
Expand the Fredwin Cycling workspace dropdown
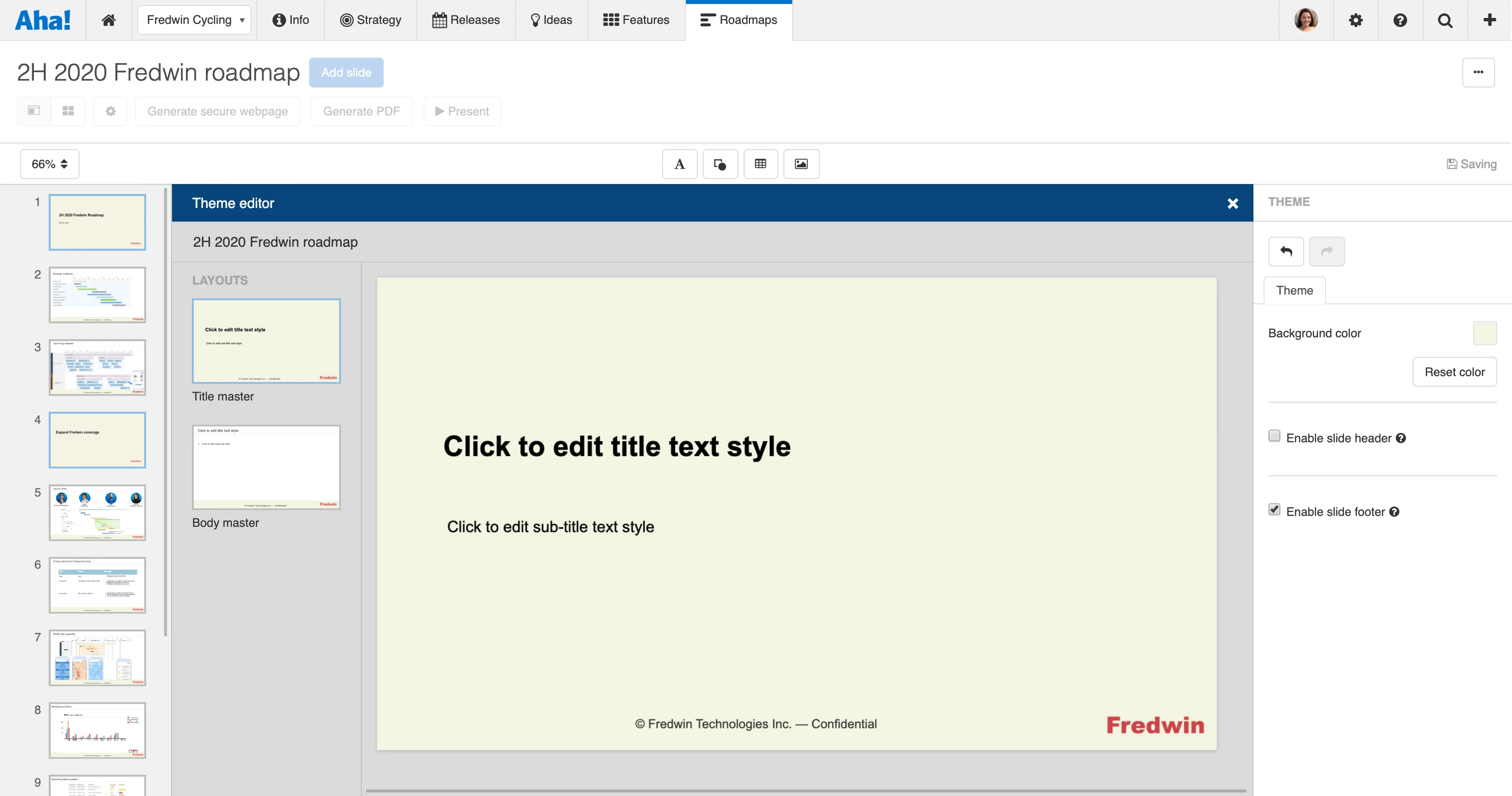coord(195,20)
